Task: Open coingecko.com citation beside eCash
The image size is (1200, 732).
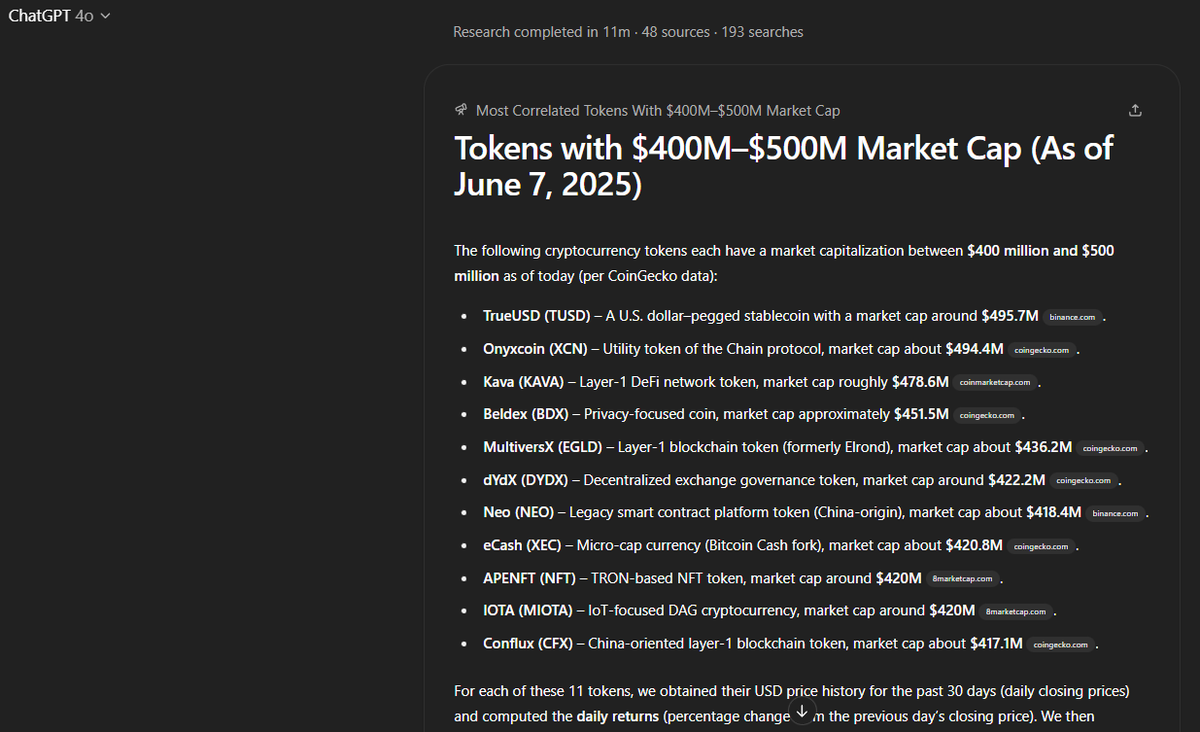Action: tap(1041, 546)
